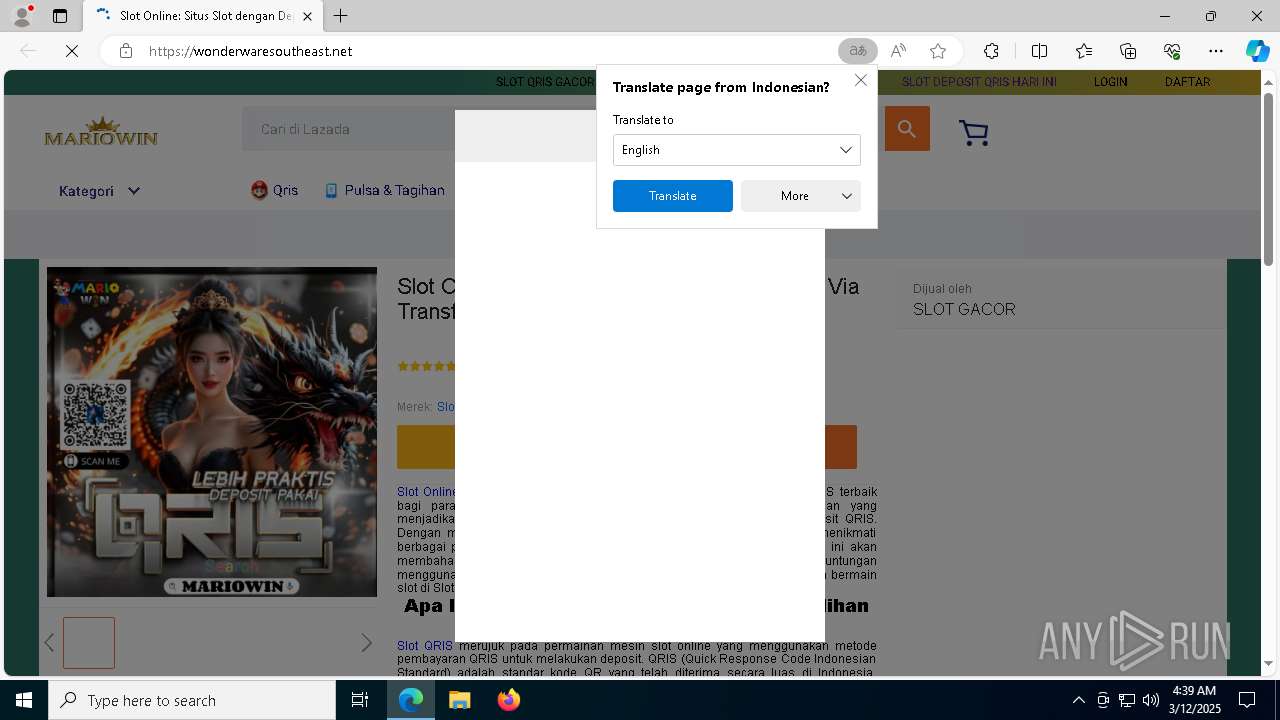Image resolution: width=1280 pixels, height=720 pixels.
Task: Open Browser essentials heart icon
Action: coord(1172,51)
